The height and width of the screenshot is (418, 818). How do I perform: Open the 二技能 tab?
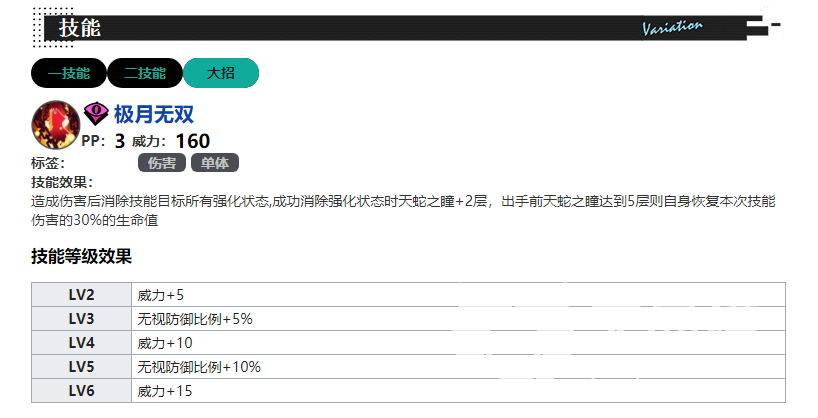point(144,73)
